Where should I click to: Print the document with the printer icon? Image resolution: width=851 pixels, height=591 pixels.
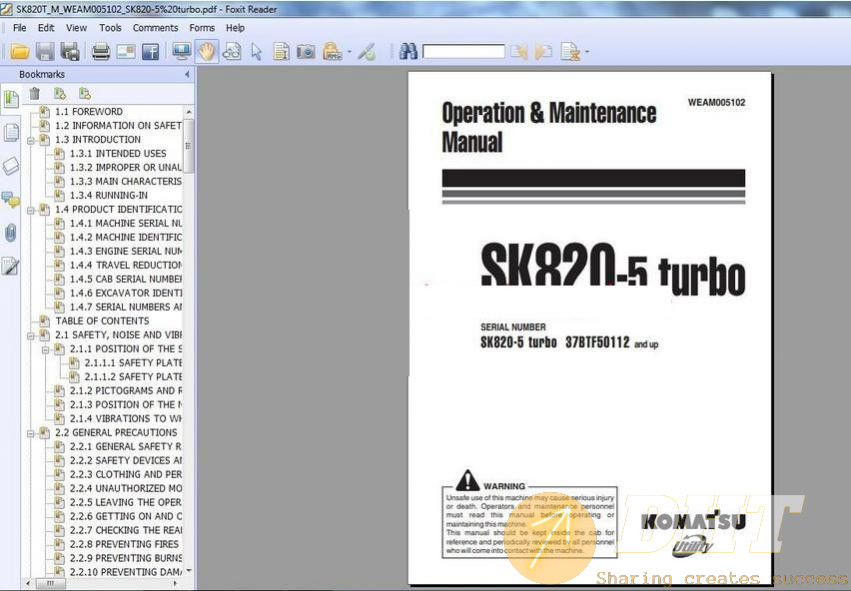tap(101, 52)
